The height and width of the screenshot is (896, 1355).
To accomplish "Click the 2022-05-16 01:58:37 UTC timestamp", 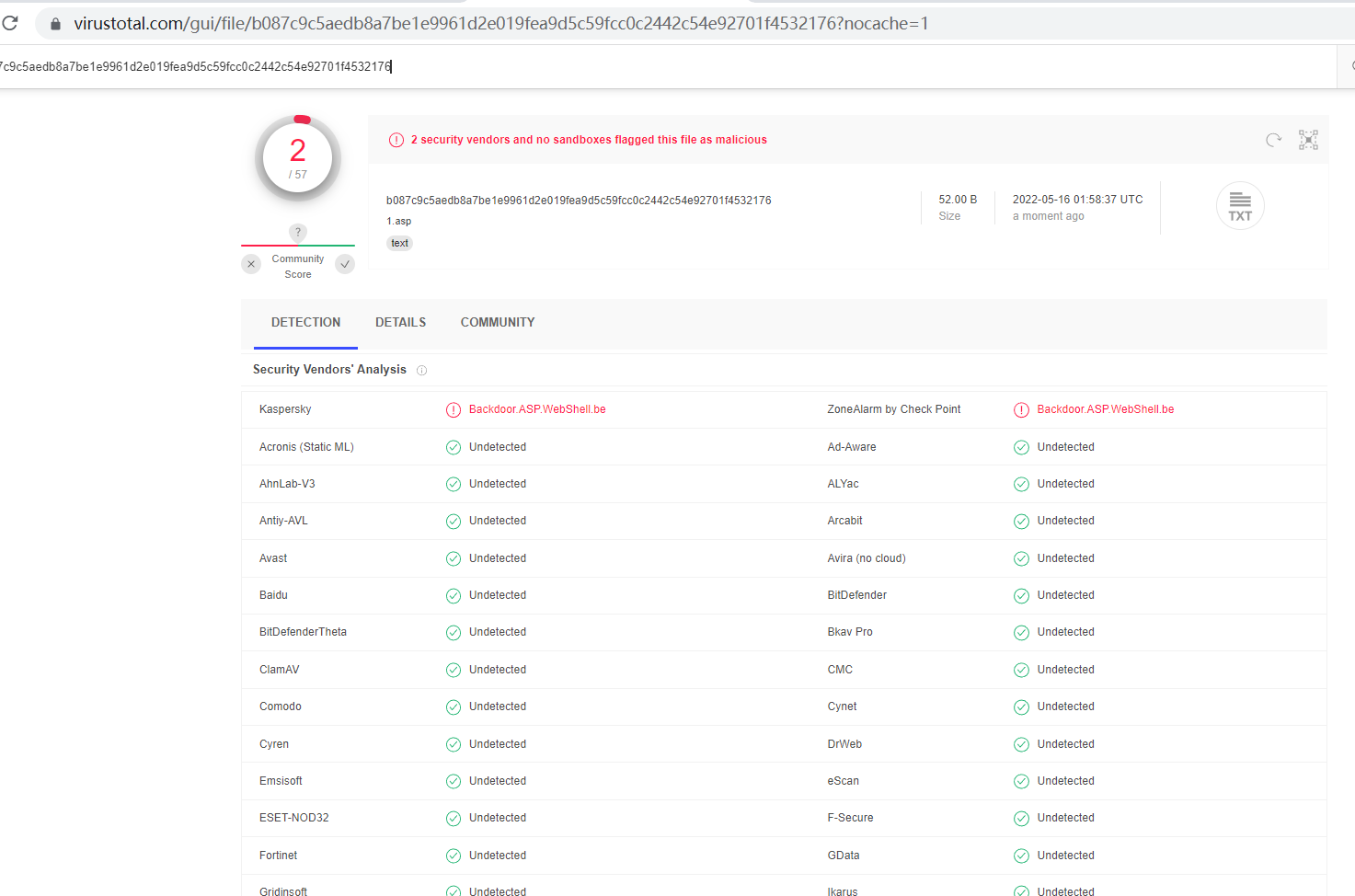I will tap(1078, 200).
